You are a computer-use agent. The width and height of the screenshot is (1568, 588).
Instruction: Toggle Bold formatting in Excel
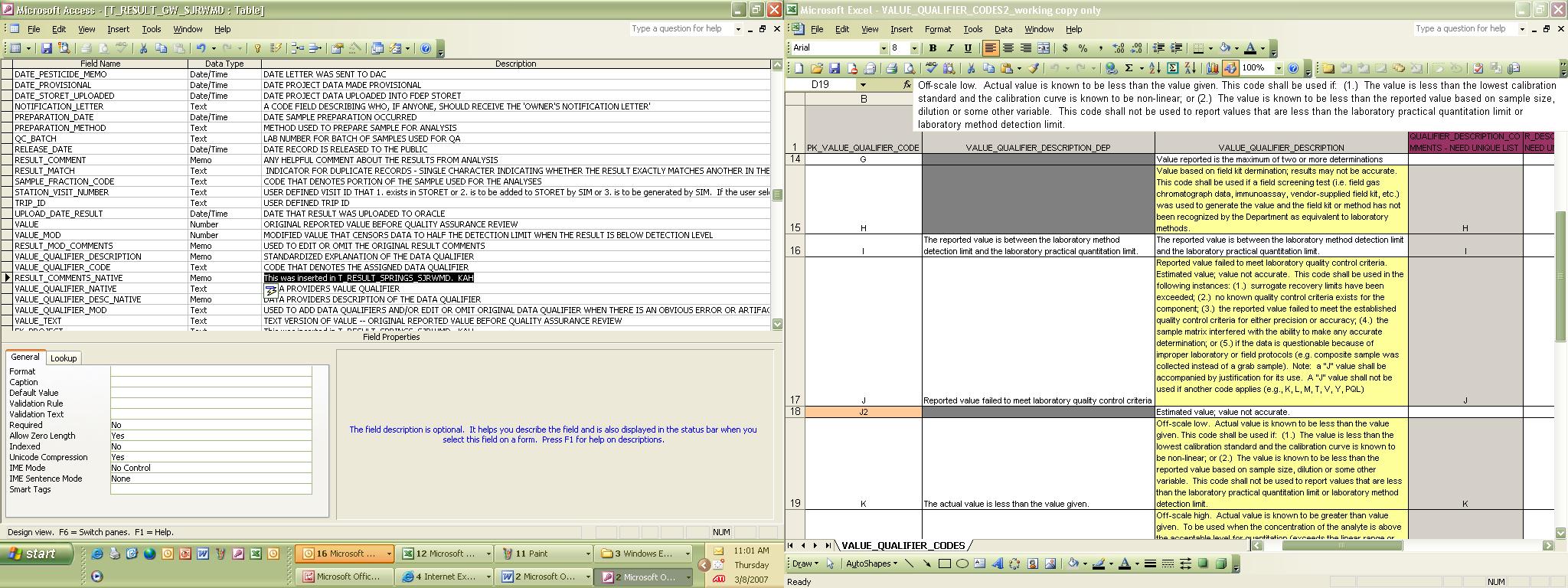pos(933,47)
